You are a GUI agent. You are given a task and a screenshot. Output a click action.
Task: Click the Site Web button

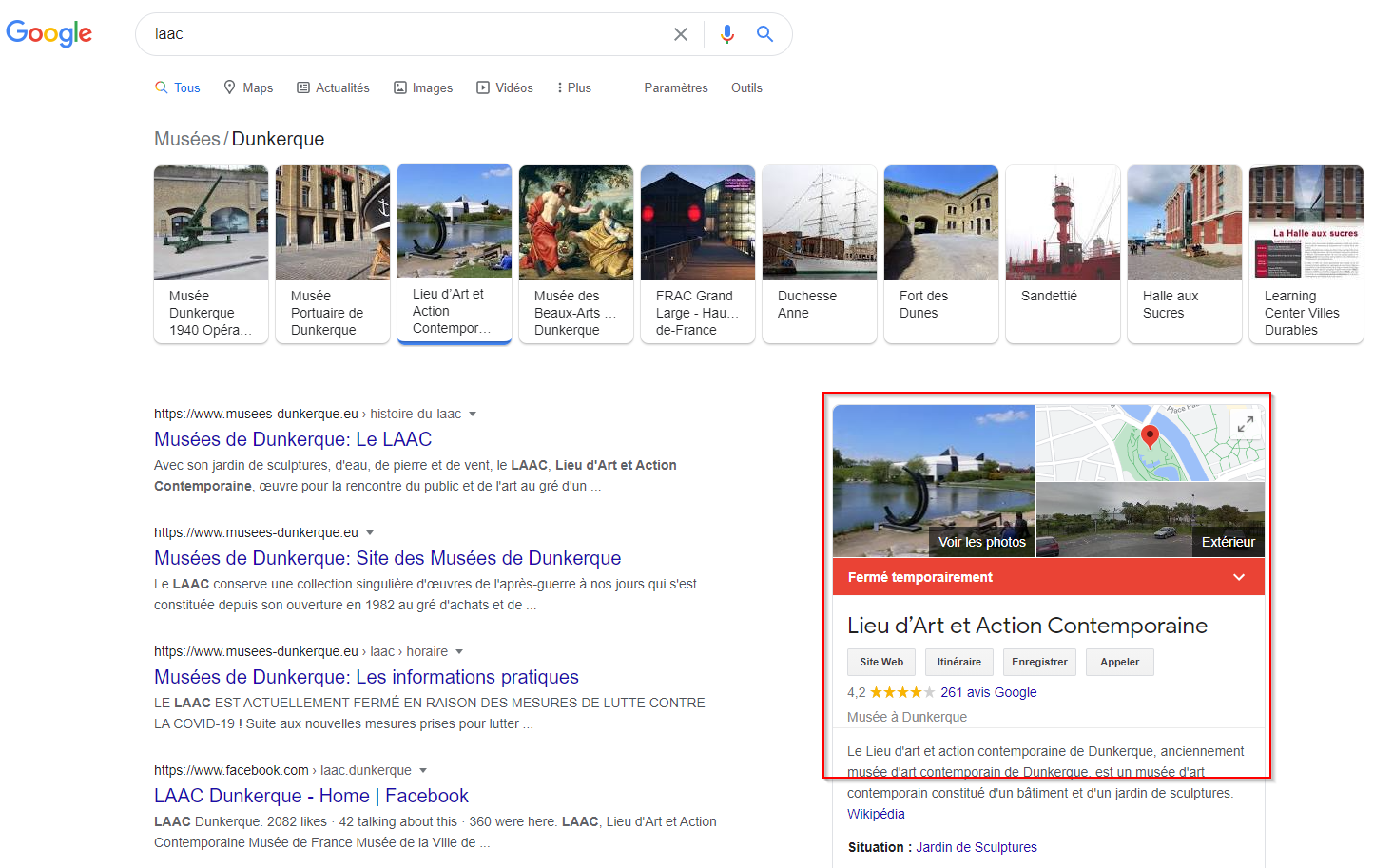881,662
